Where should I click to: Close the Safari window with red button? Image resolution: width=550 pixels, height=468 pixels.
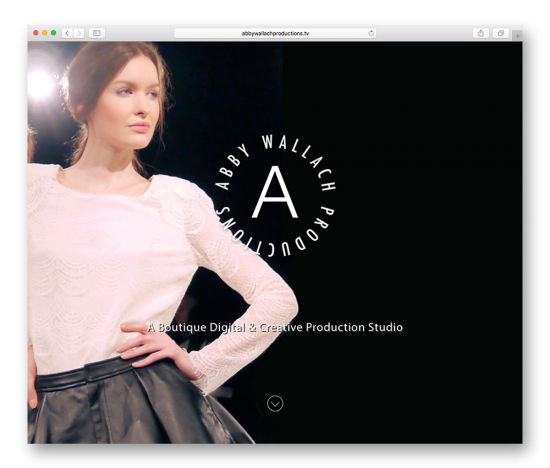(36, 33)
